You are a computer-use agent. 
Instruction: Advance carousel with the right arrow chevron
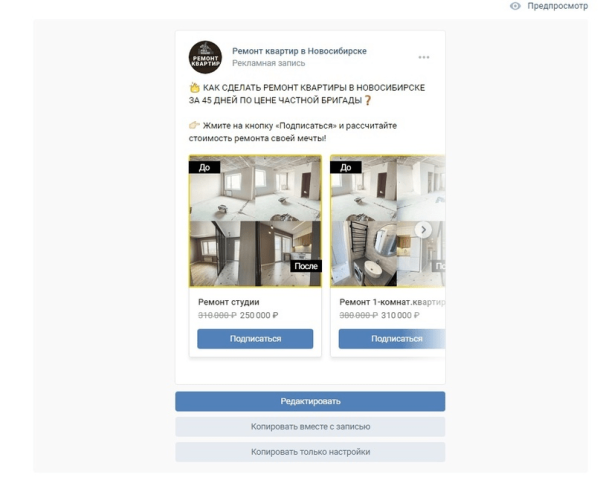click(x=423, y=230)
